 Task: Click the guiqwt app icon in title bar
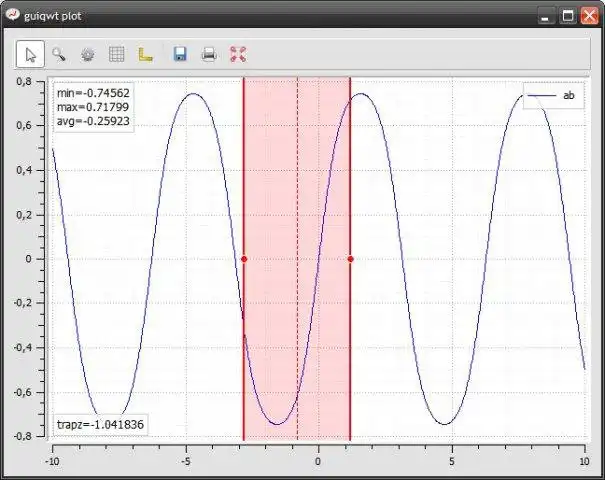[12, 15]
